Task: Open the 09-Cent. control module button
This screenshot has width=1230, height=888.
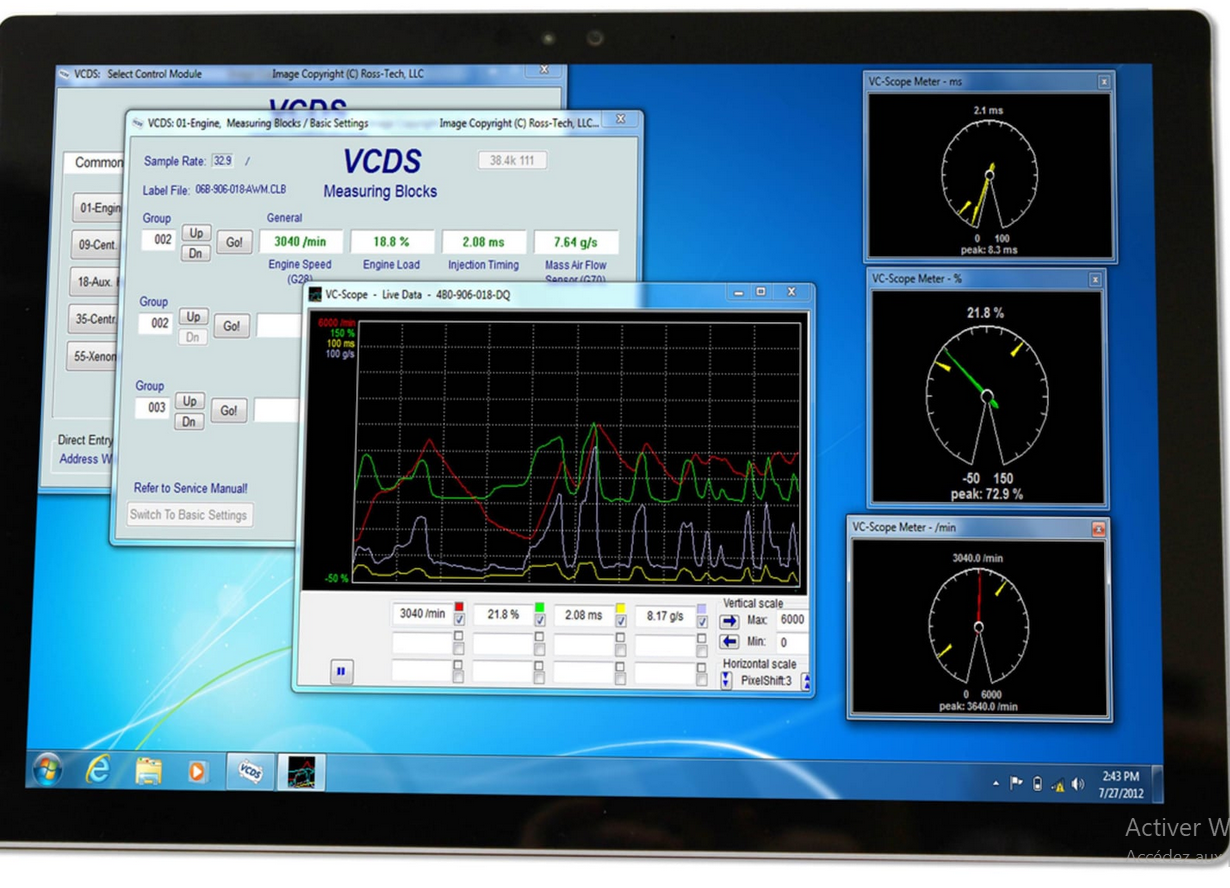Action: [97, 244]
